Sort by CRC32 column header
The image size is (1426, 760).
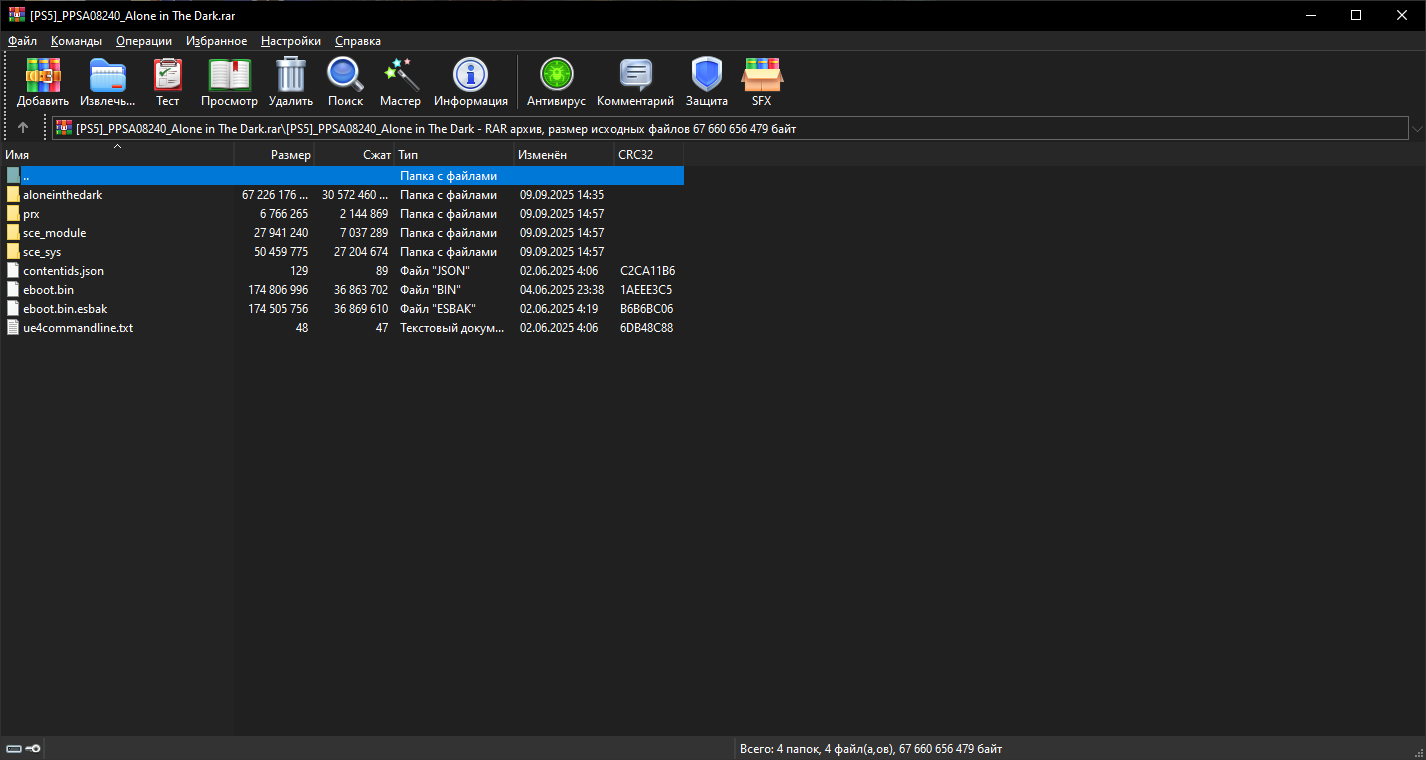click(x=649, y=155)
